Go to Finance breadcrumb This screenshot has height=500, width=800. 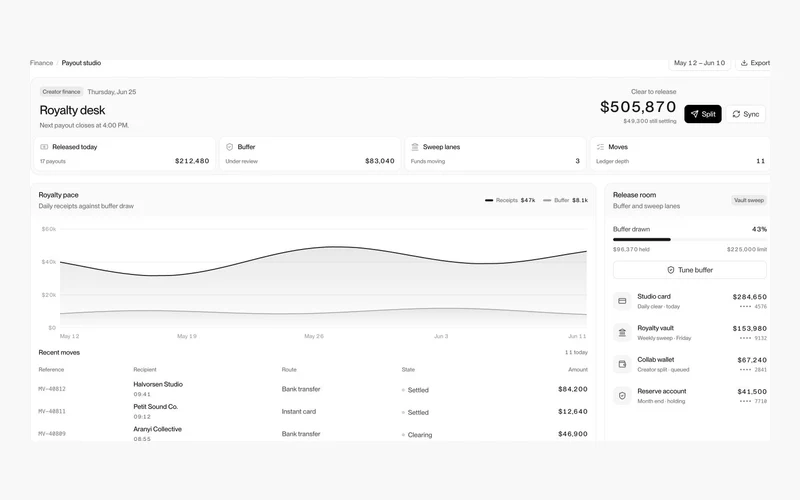coord(41,63)
